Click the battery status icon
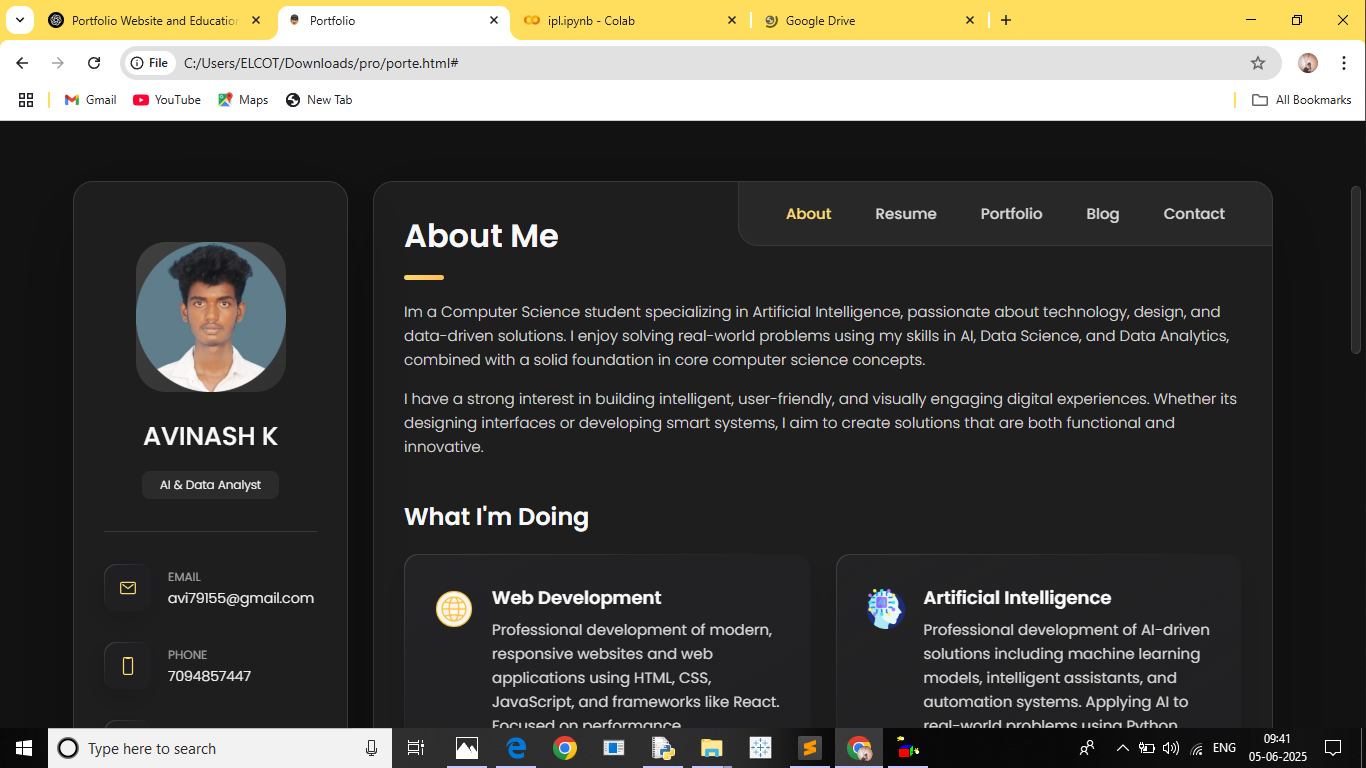 pos(1146,748)
